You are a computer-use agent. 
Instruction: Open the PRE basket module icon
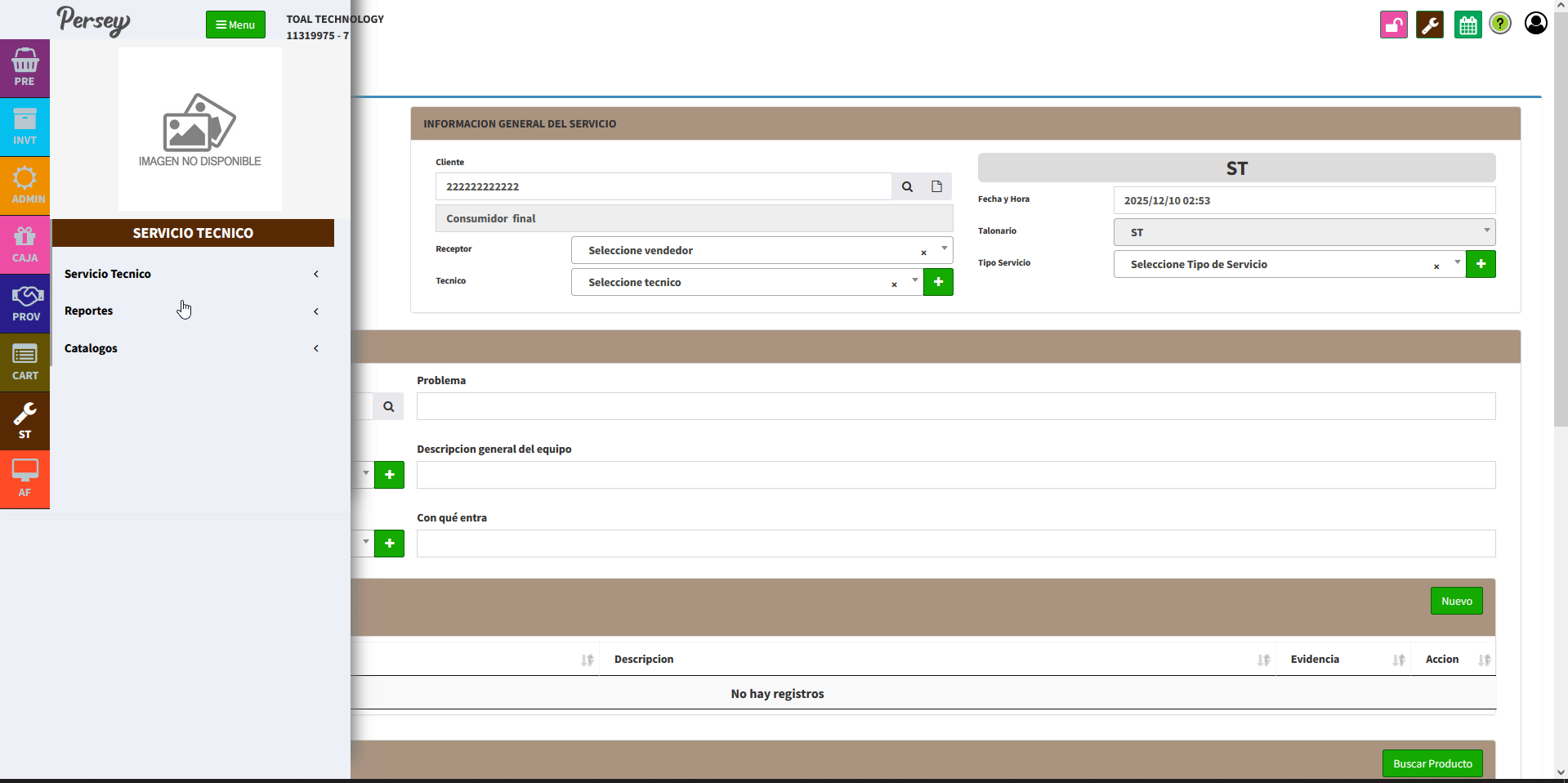click(25, 68)
